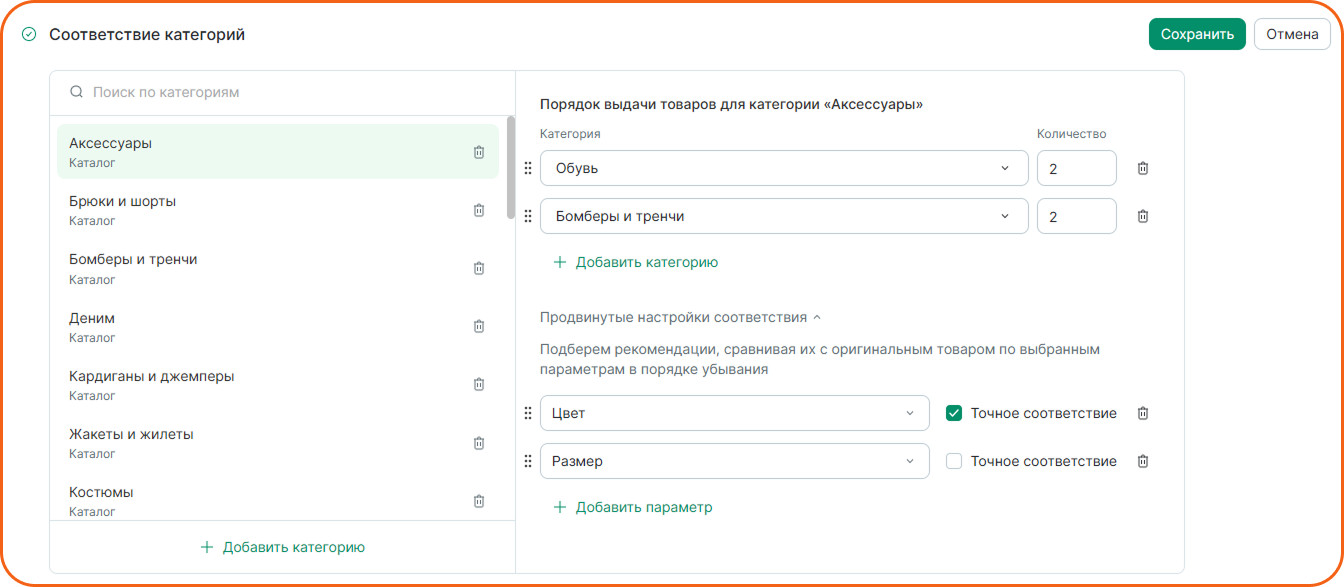Delete the Обувь order row

point(1143,168)
